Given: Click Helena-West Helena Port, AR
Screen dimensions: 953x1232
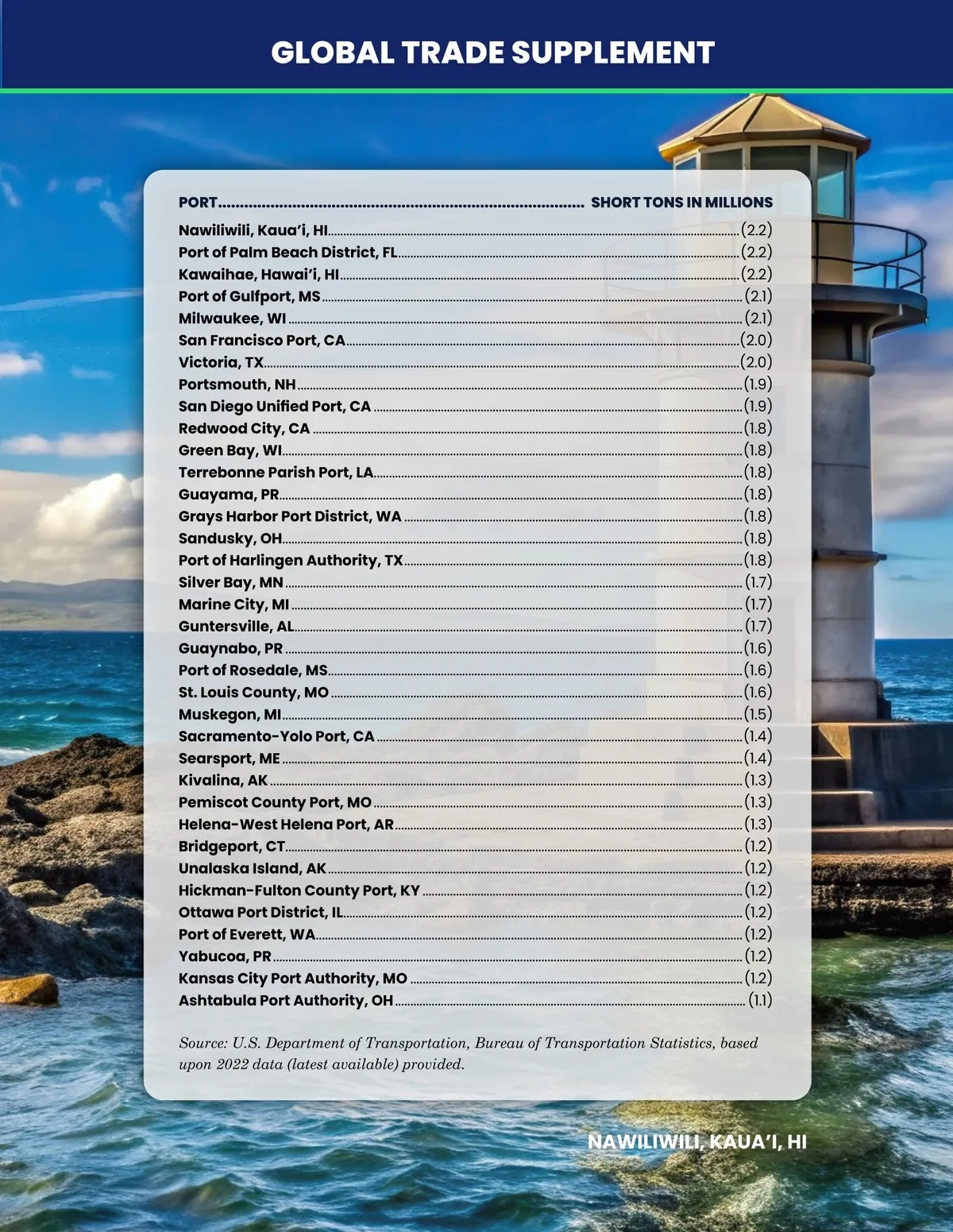Looking at the screenshot, I should tap(286, 825).
